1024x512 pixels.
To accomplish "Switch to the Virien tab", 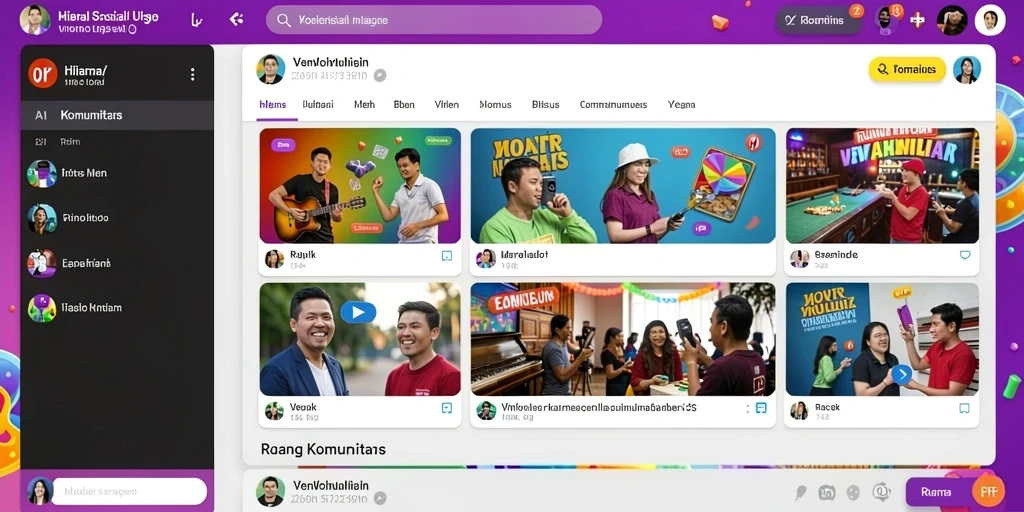I will [x=447, y=104].
